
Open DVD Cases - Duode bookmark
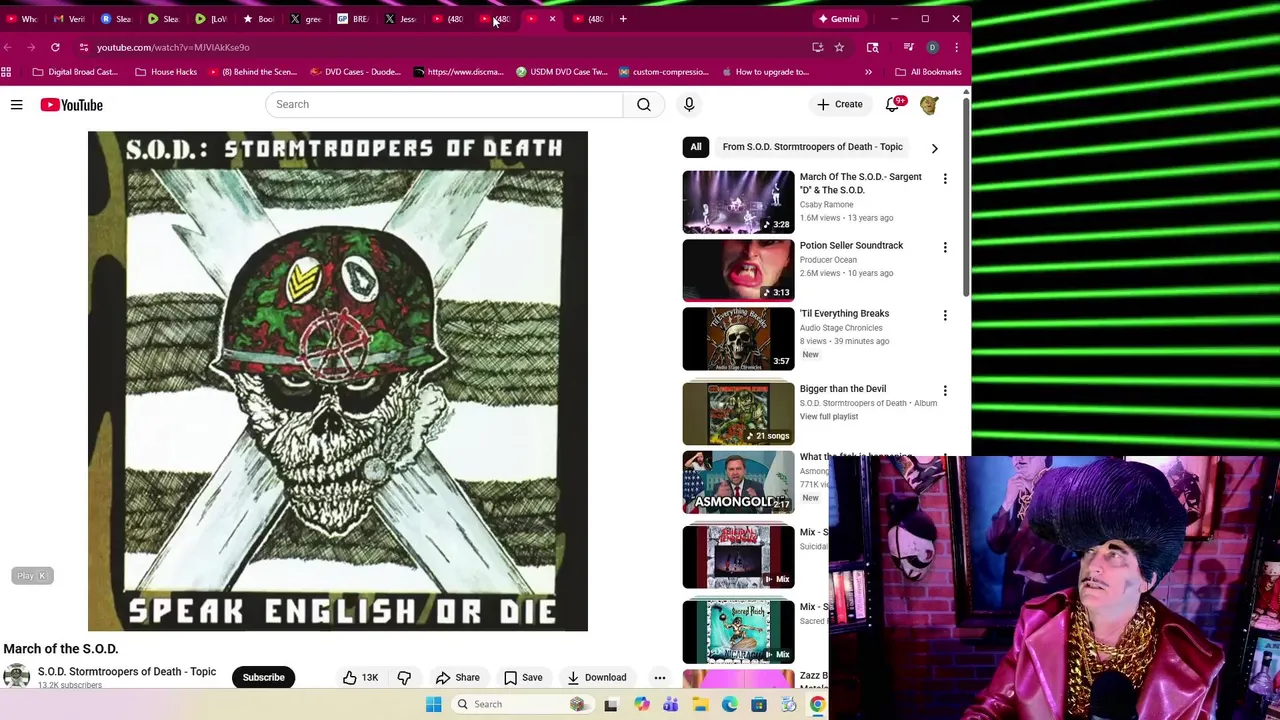[354, 72]
